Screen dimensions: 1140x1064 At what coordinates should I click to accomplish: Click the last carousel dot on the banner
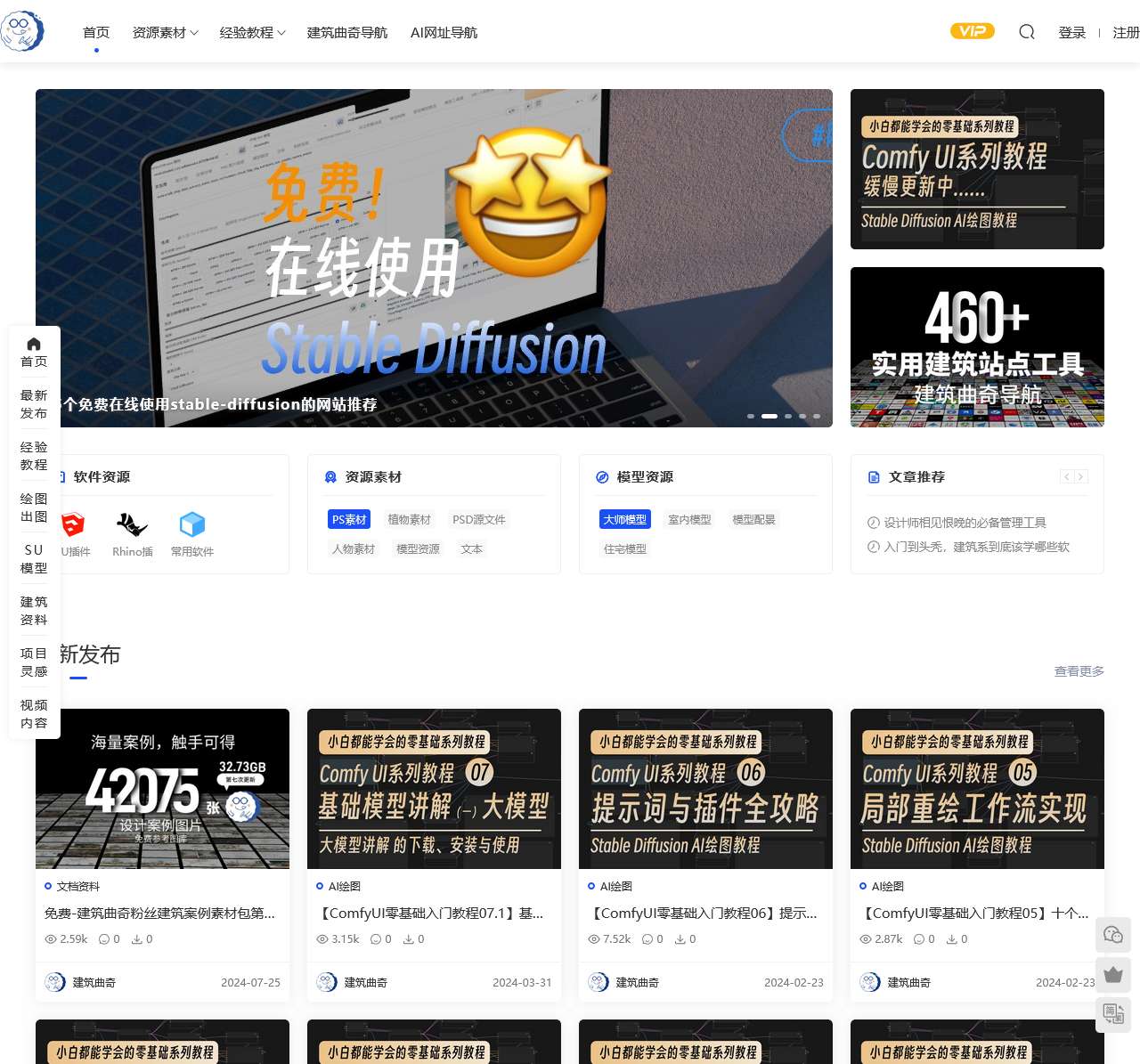(x=817, y=416)
